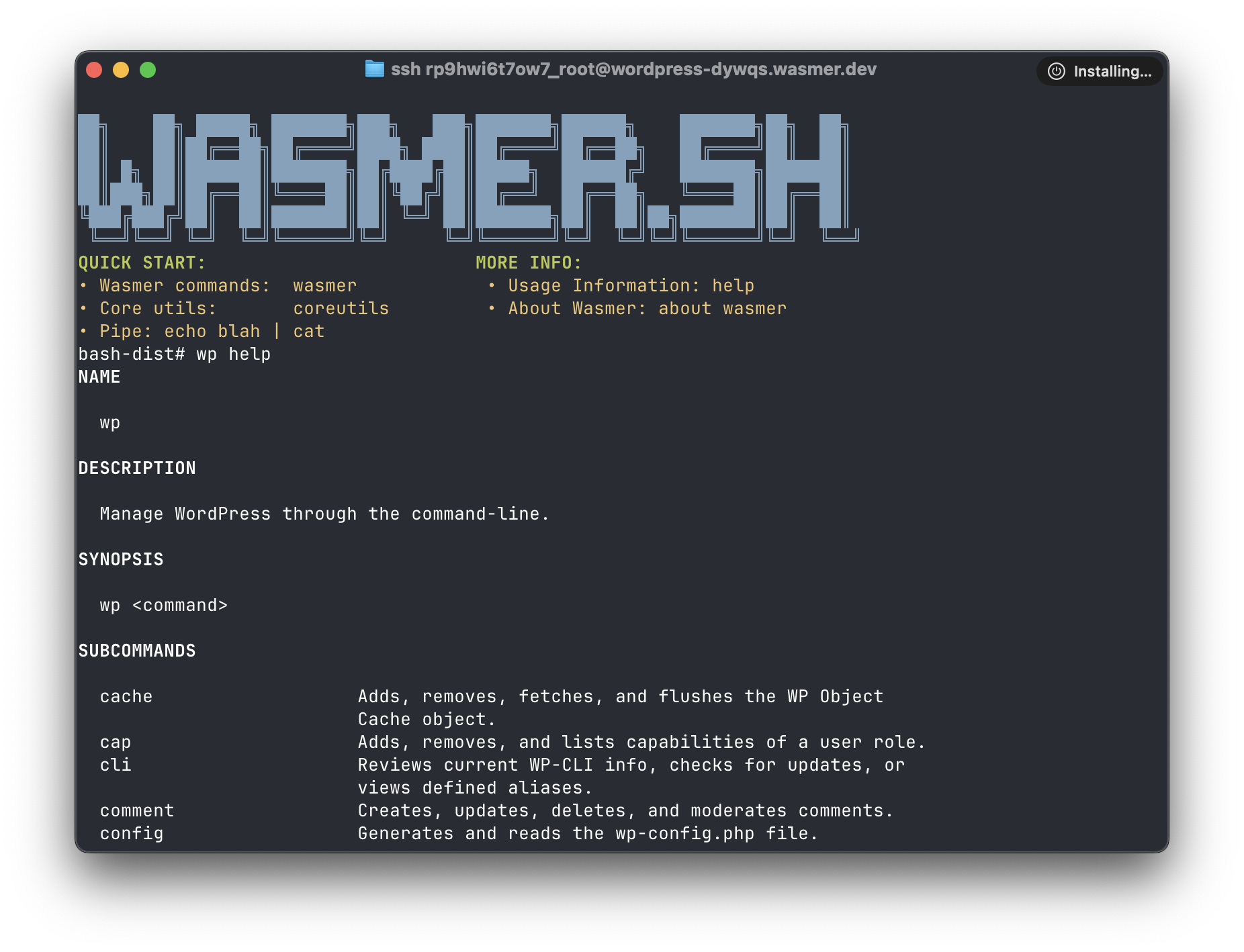The height and width of the screenshot is (952, 1244).
Task: Click the green traffic light to zoom window
Action: click(x=148, y=69)
